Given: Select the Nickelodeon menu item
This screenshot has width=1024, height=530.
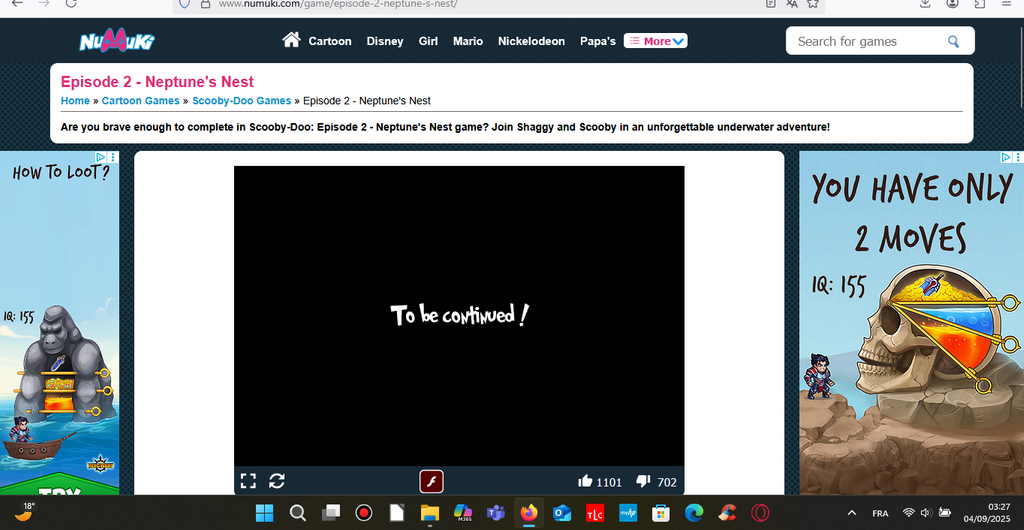Looking at the screenshot, I should (x=531, y=41).
